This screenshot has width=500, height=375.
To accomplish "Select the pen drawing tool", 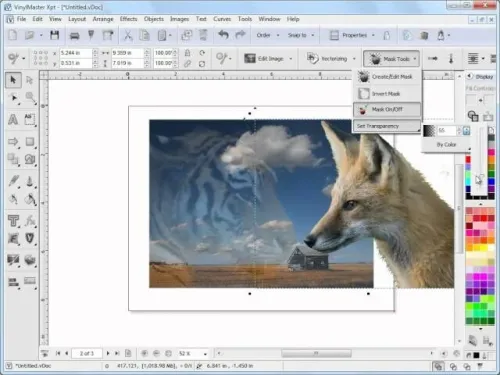I will point(14,181).
